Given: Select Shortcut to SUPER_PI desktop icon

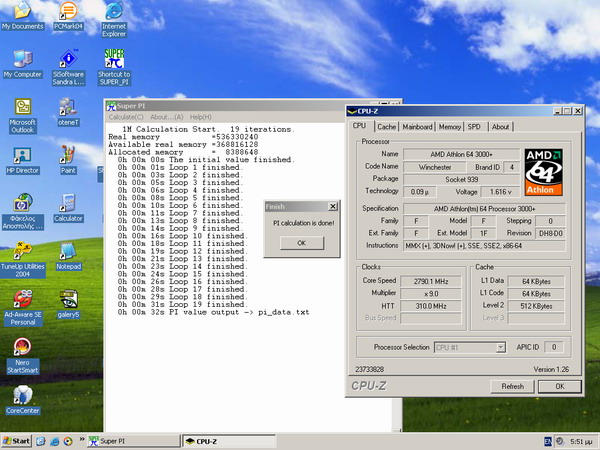Looking at the screenshot, I should (x=114, y=68).
